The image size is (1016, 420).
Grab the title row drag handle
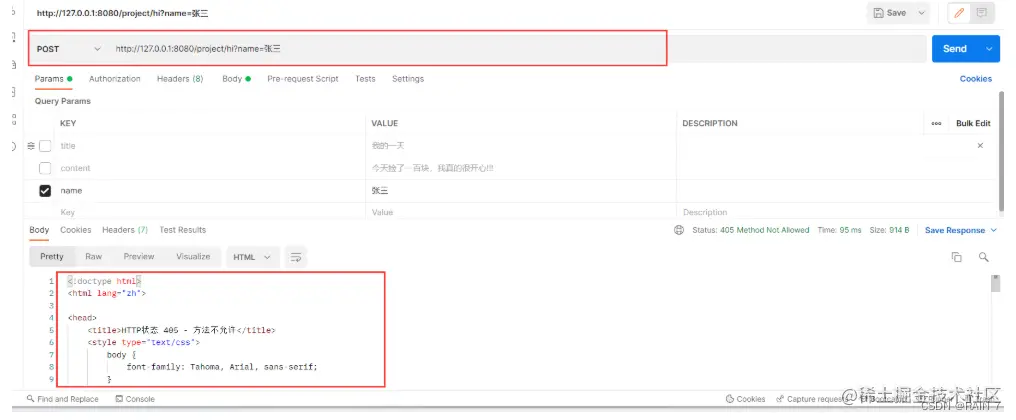[x=31, y=146]
